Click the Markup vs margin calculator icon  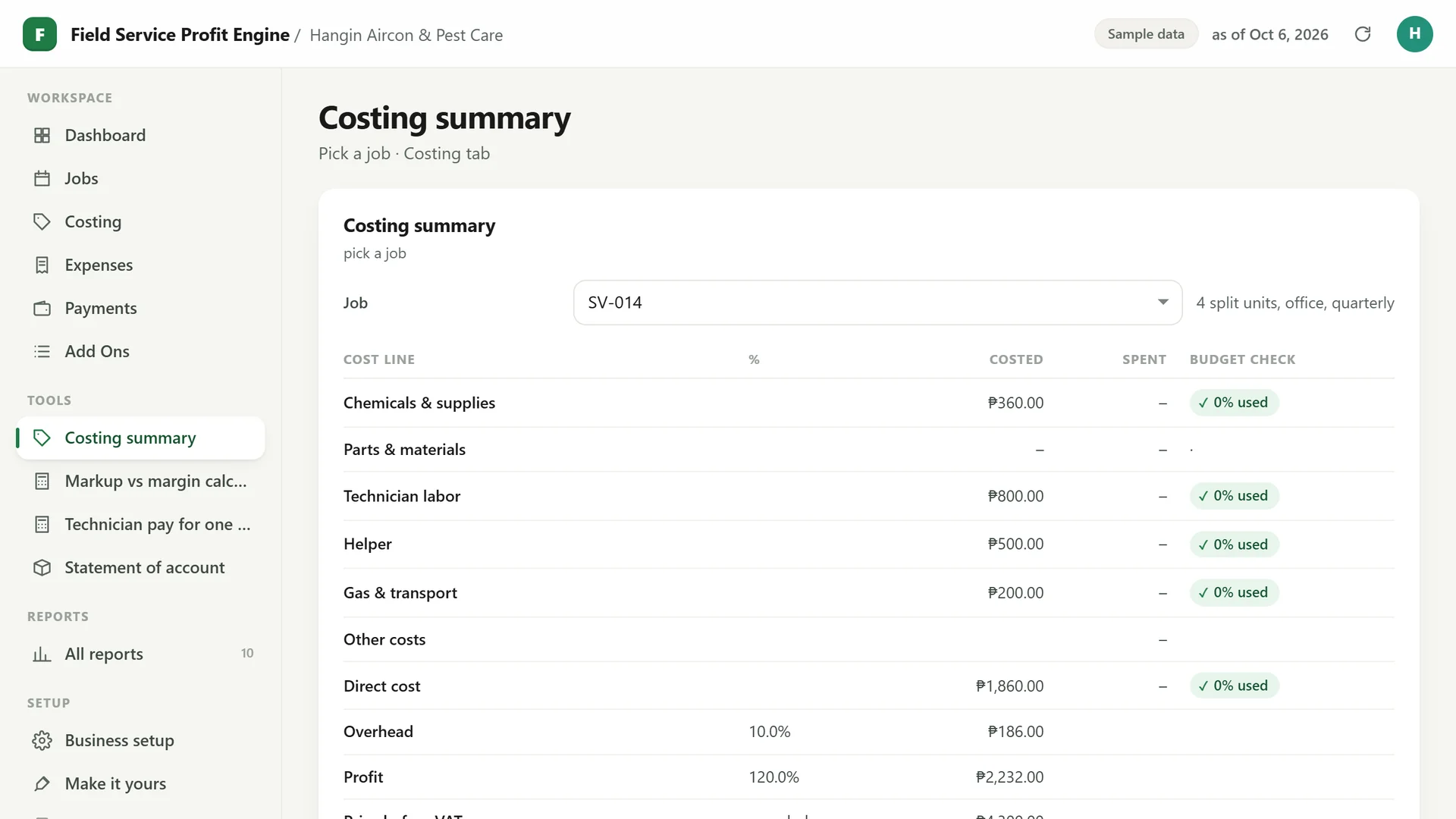point(42,481)
